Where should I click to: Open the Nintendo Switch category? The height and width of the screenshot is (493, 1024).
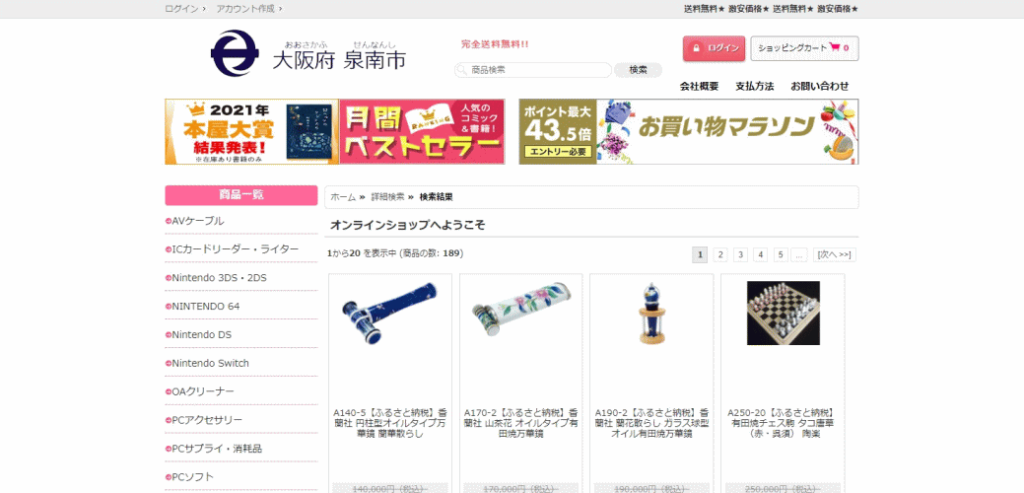point(210,363)
